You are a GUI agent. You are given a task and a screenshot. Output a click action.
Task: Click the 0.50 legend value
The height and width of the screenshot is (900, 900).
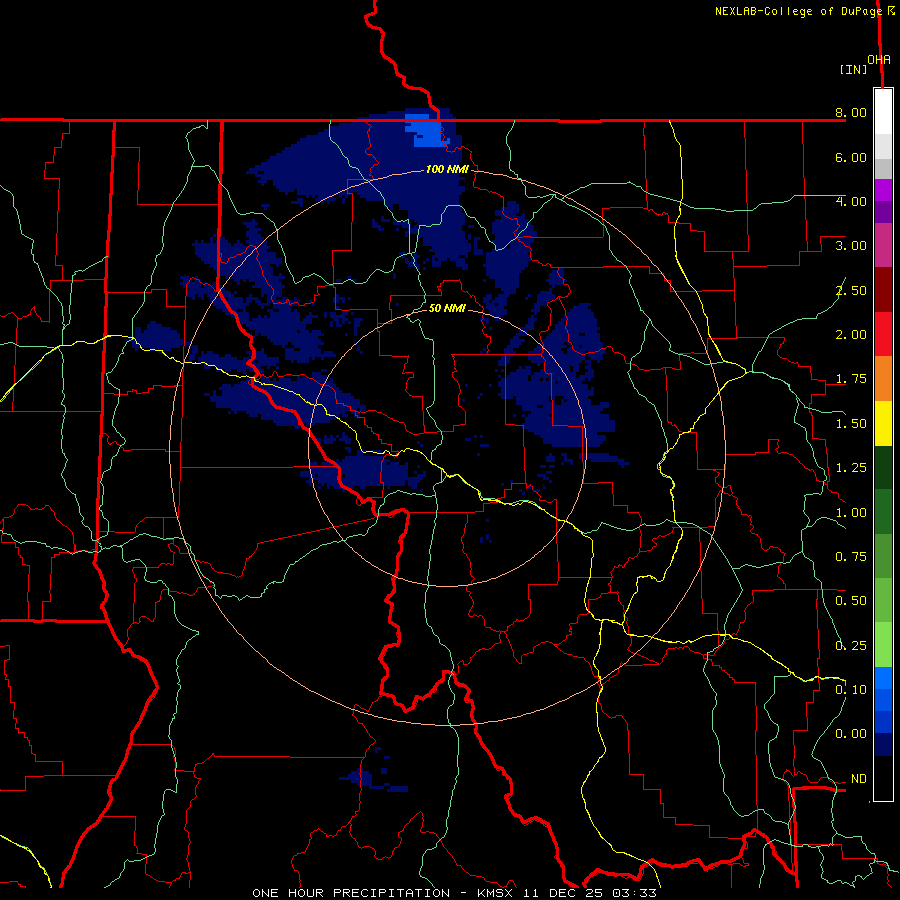pos(851,601)
